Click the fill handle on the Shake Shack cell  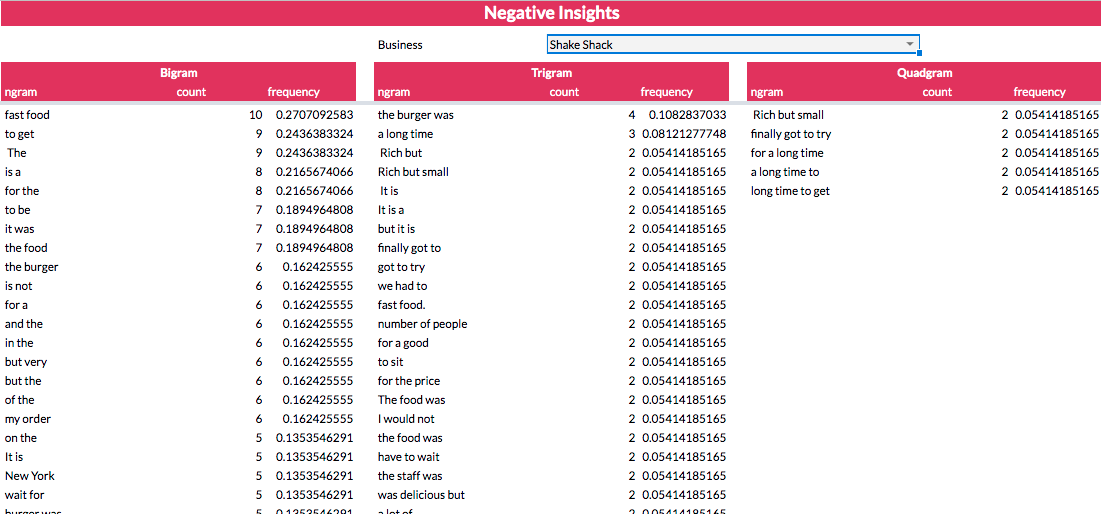pos(919,53)
